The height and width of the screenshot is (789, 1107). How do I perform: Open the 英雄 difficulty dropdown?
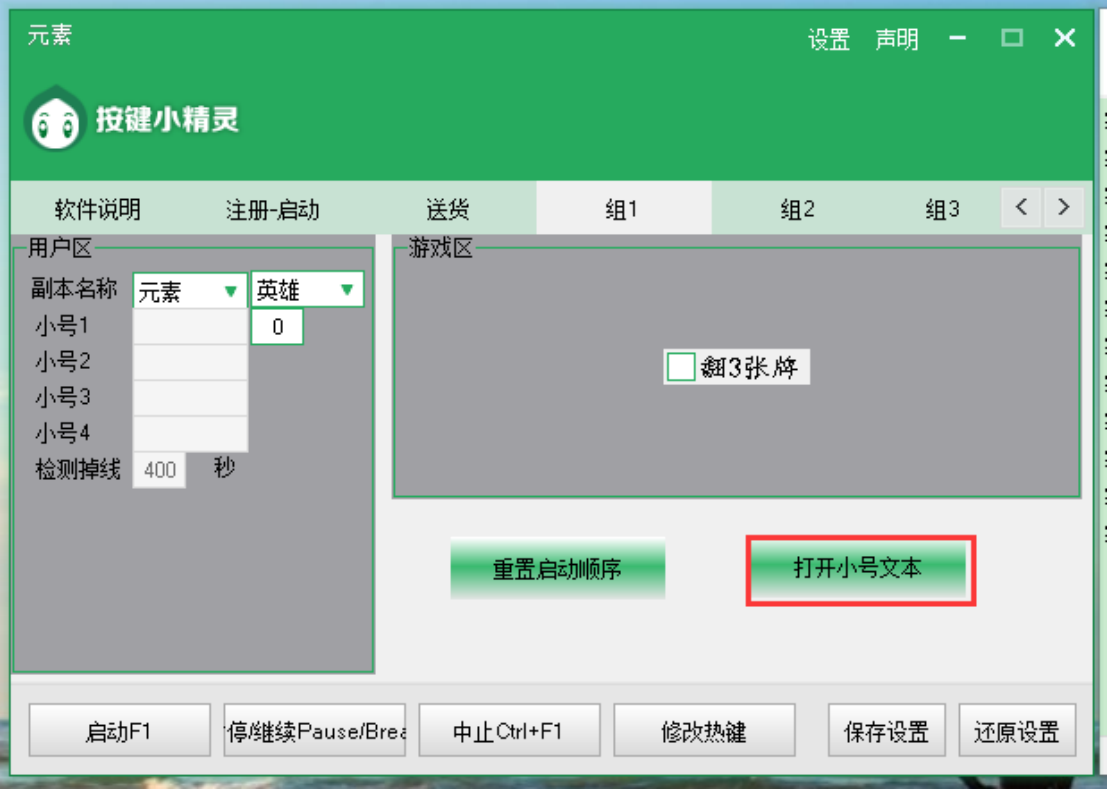point(307,290)
